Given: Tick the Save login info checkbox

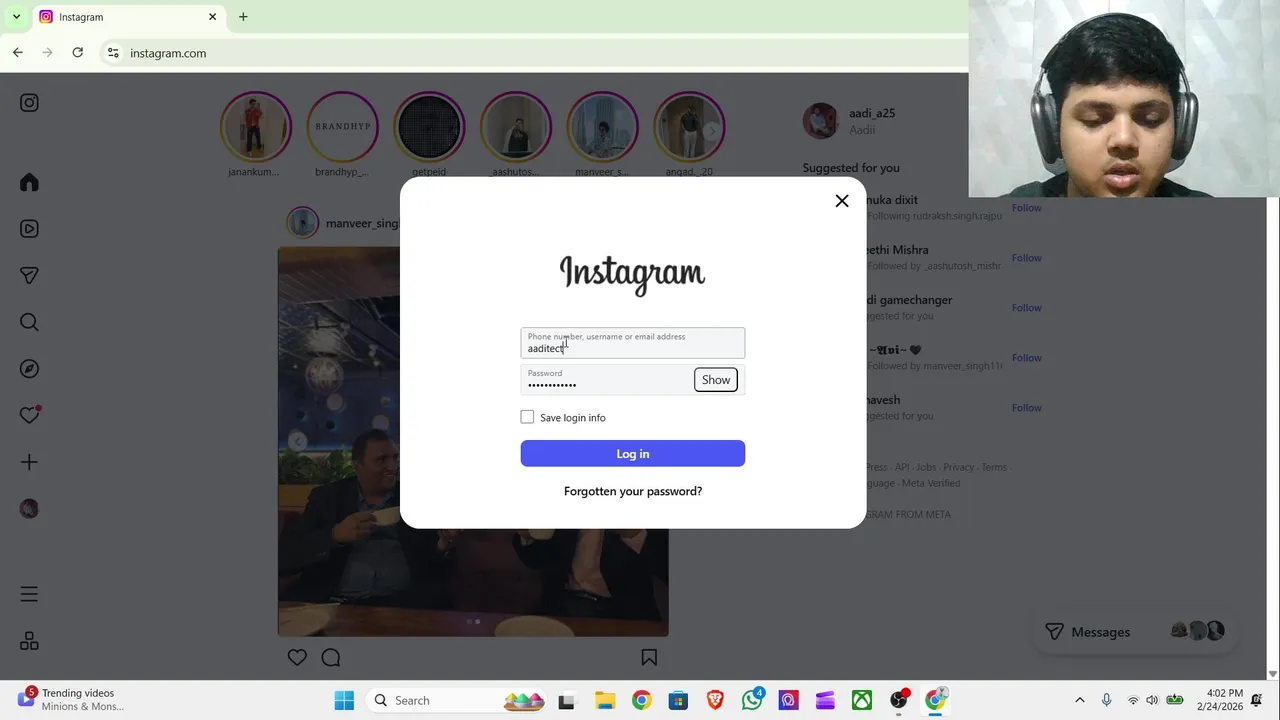Looking at the screenshot, I should tap(527, 417).
